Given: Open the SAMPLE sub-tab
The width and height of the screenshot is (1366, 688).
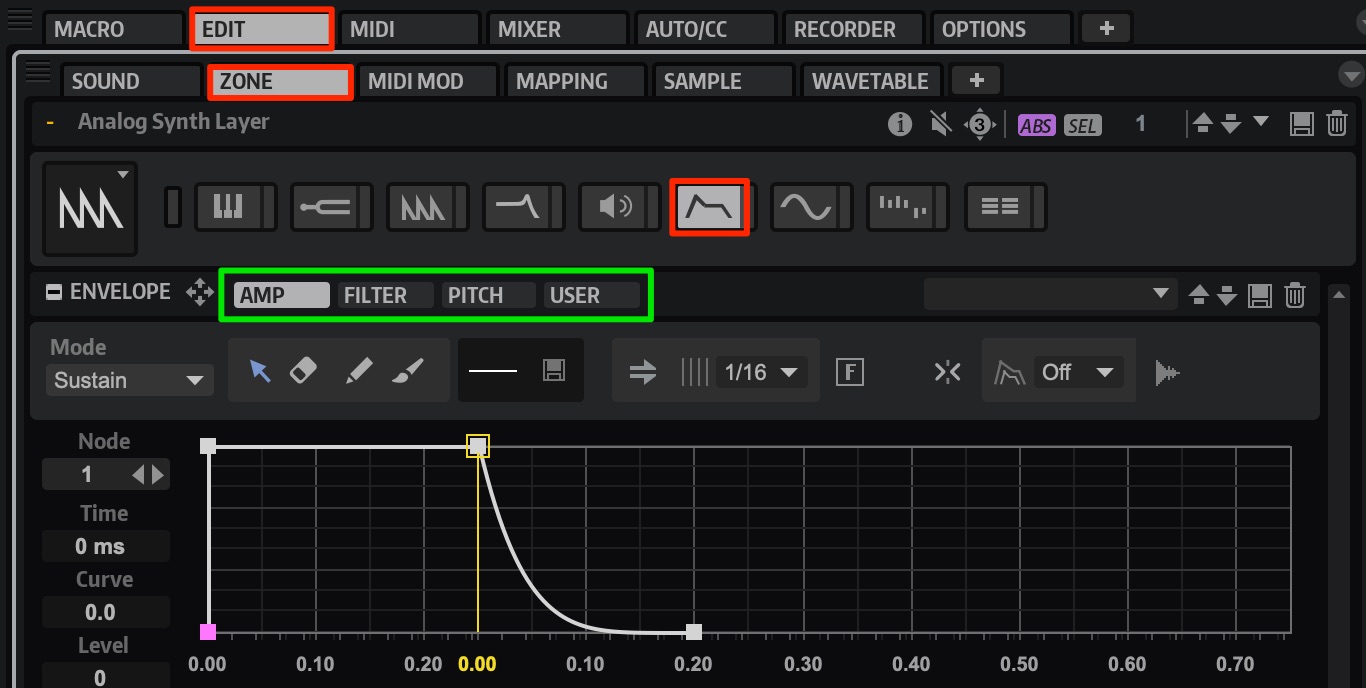Looking at the screenshot, I should coord(724,81).
